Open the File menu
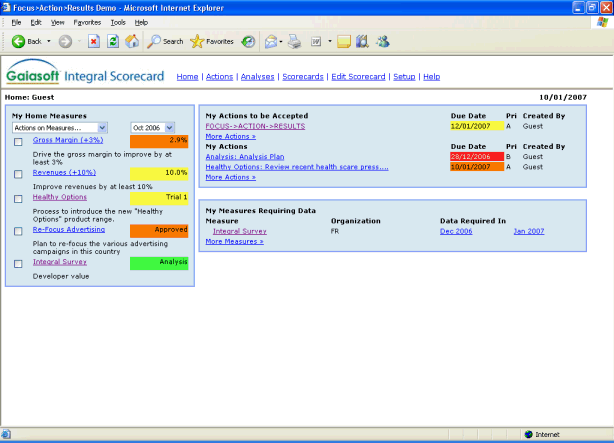 click(16, 23)
